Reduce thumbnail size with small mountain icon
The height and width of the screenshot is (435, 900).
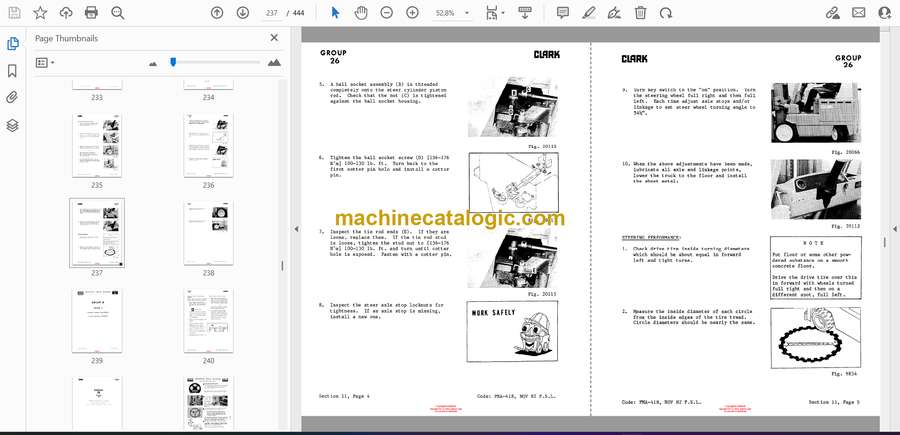coord(153,63)
